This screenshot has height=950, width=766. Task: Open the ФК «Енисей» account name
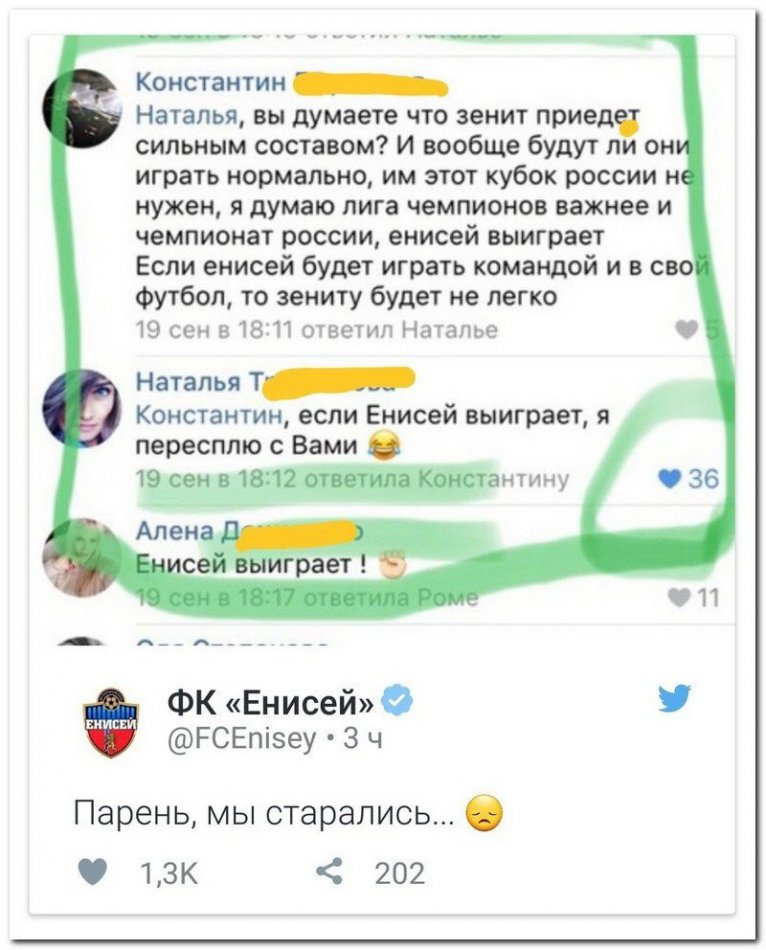[x=271, y=703]
